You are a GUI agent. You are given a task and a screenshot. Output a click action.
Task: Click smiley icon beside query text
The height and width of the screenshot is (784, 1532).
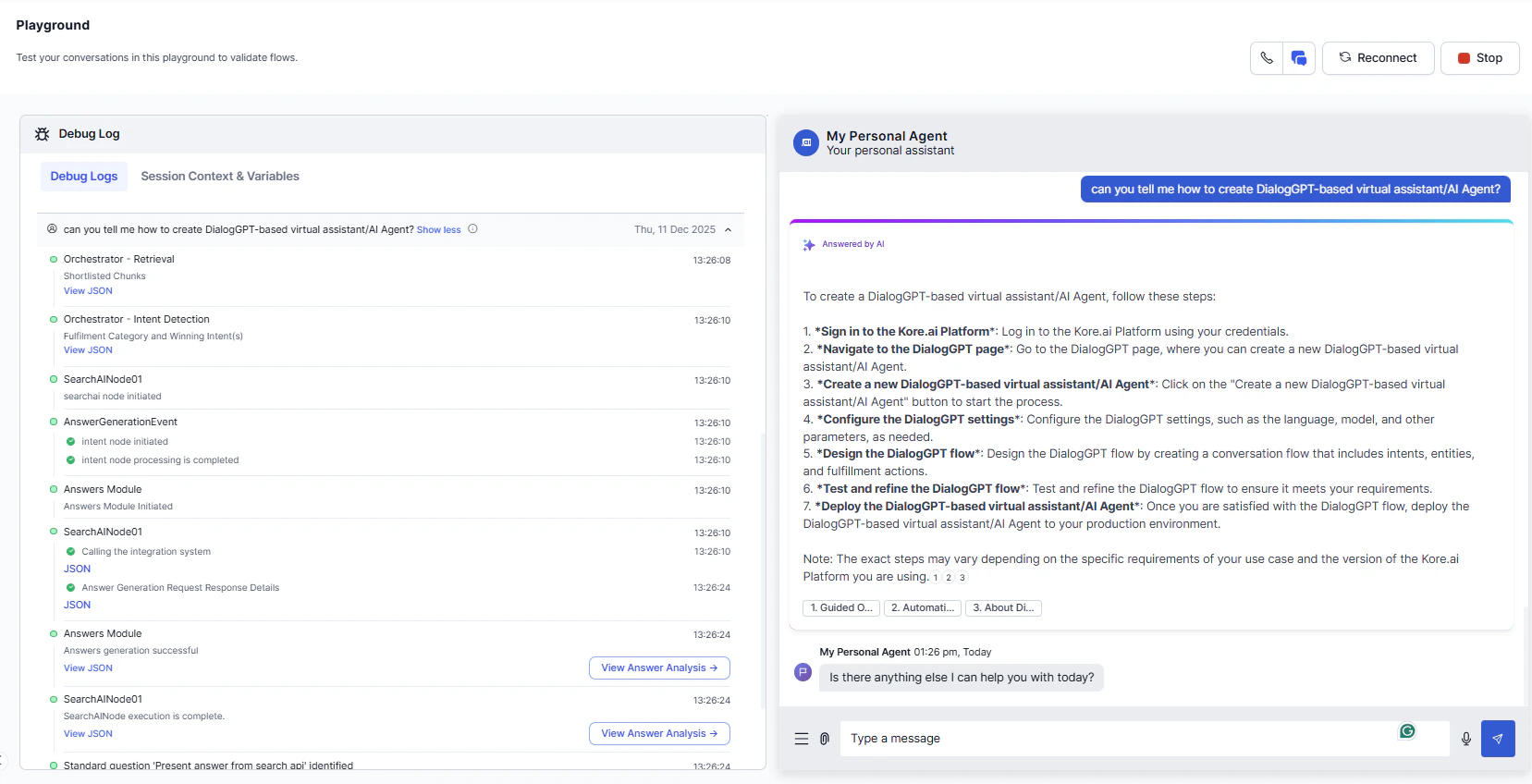(52, 229)
